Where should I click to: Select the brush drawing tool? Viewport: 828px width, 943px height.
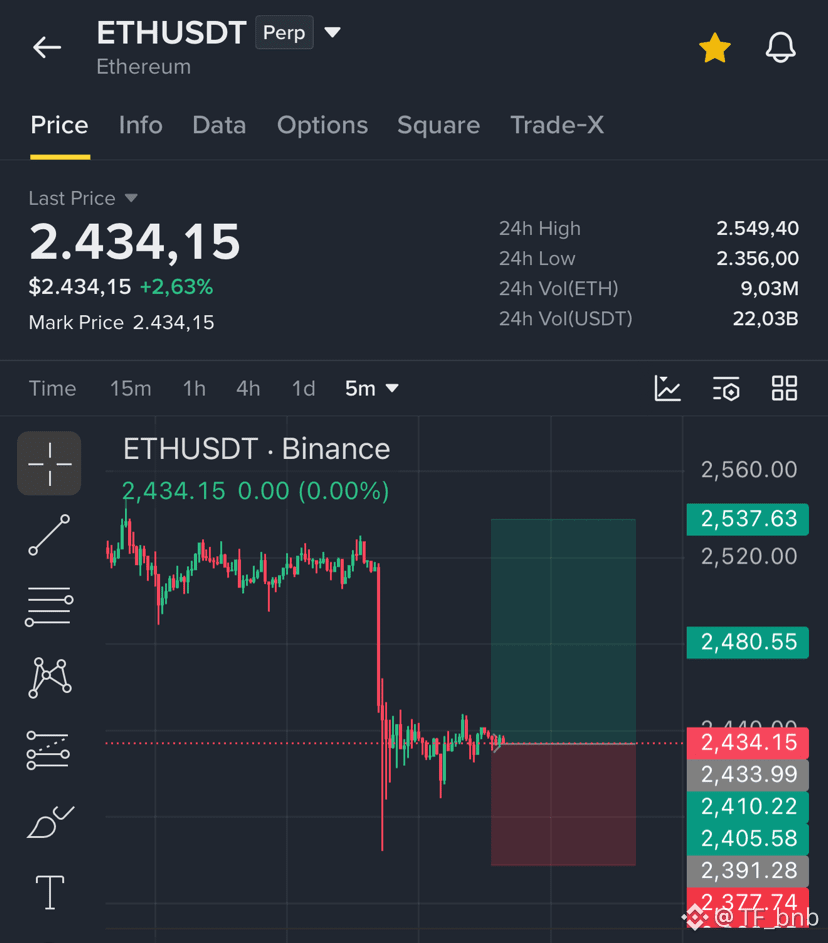[x=50, y=822]
